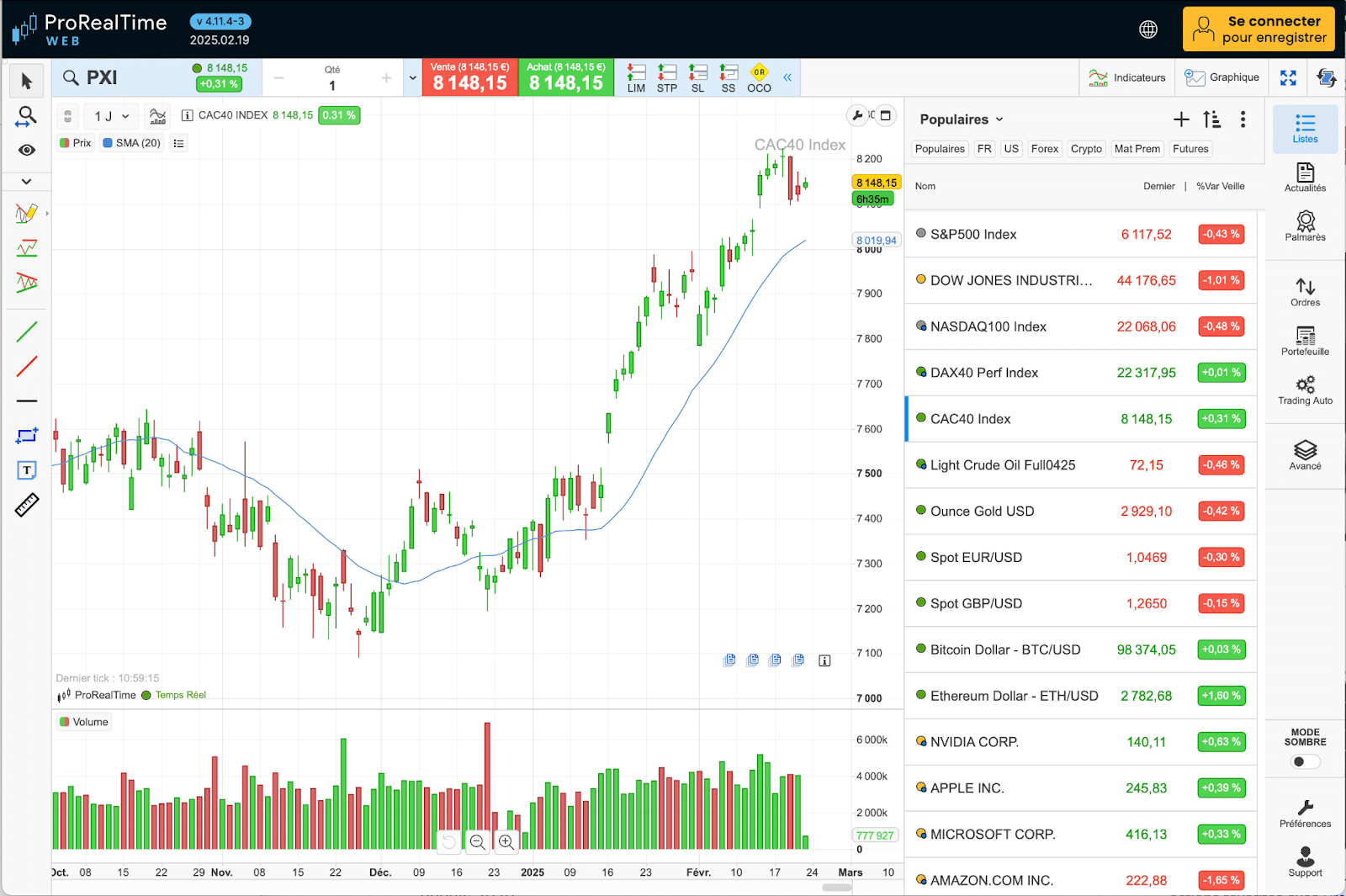Open the Ordres panel
This screenshot has height=896, width=1346.
click(1305, 292)
